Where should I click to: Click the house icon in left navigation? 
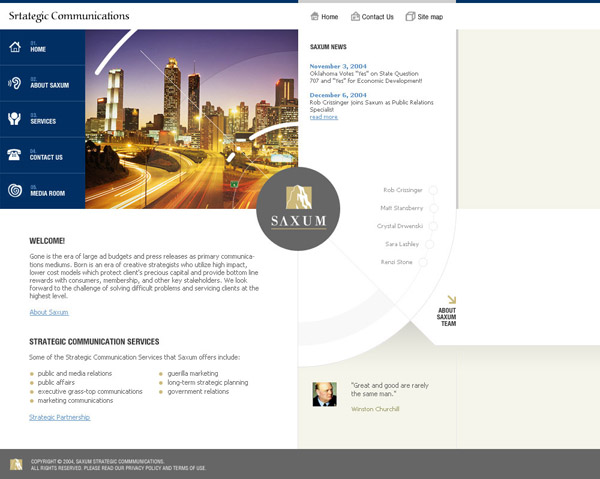coord(15,46)
